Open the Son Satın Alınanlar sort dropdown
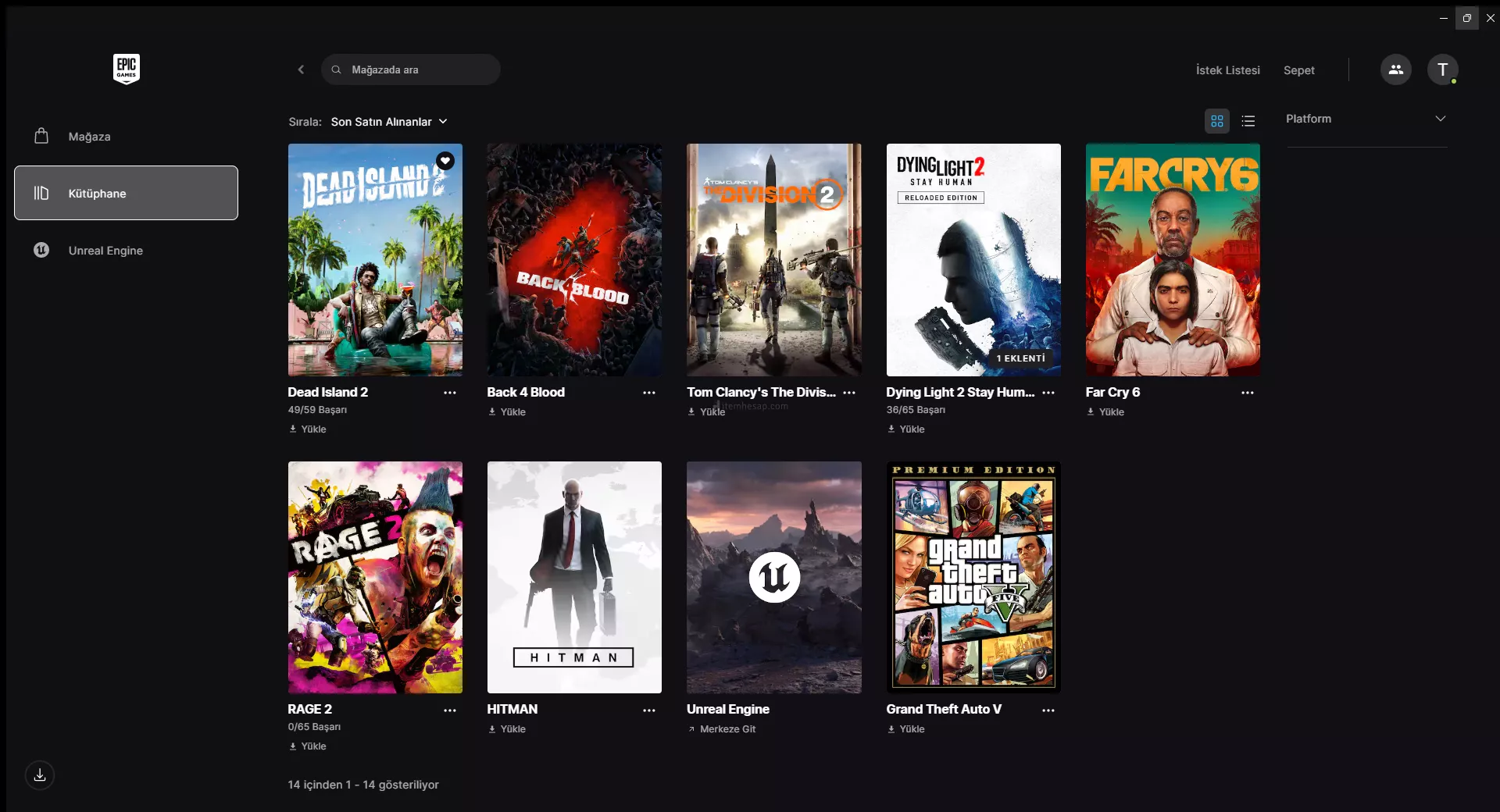 click(388, 122)
